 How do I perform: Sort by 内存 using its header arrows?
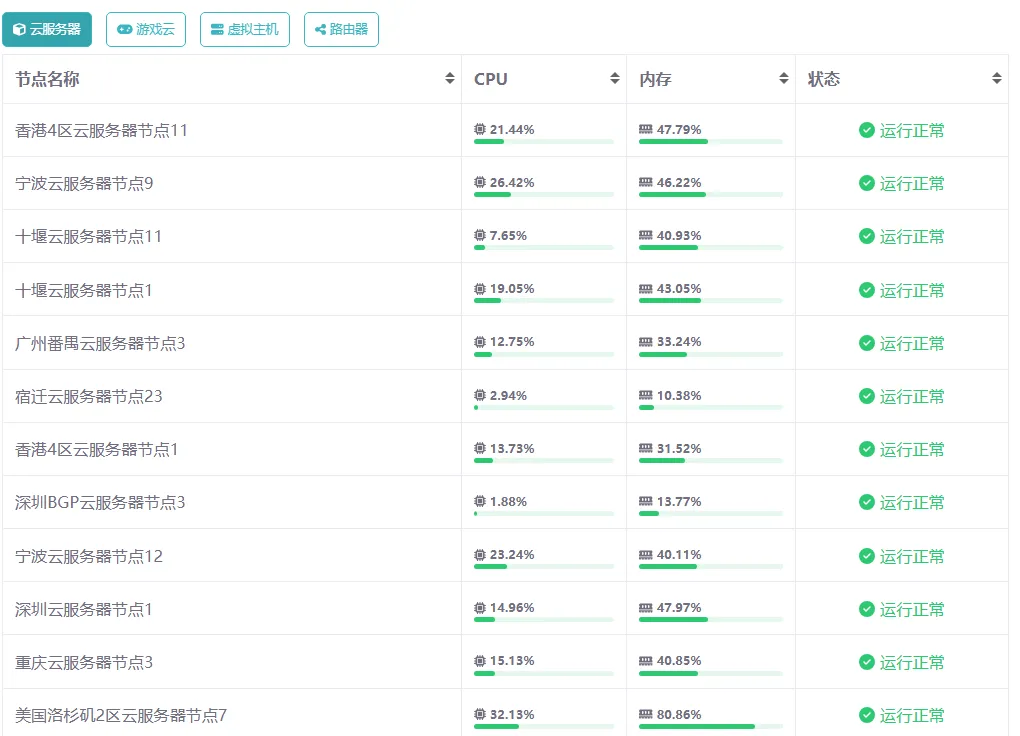click(x=784, y=79)
